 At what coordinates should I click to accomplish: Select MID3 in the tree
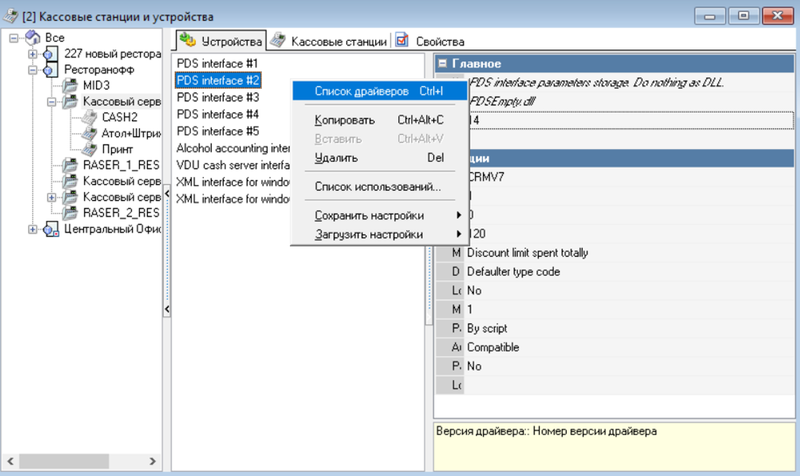click(96, 85)
